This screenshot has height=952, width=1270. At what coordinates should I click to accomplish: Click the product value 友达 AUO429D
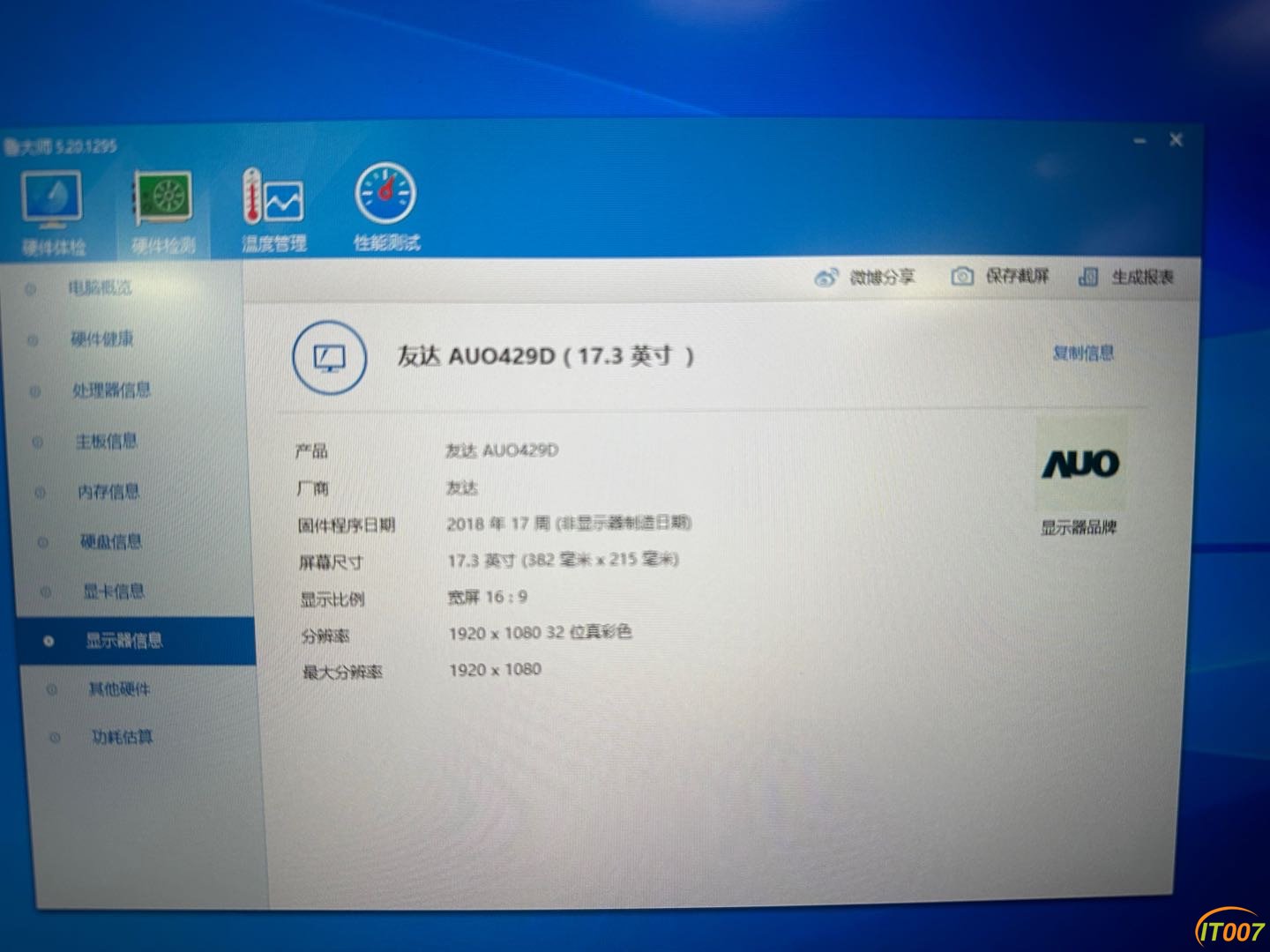point(501,450)
